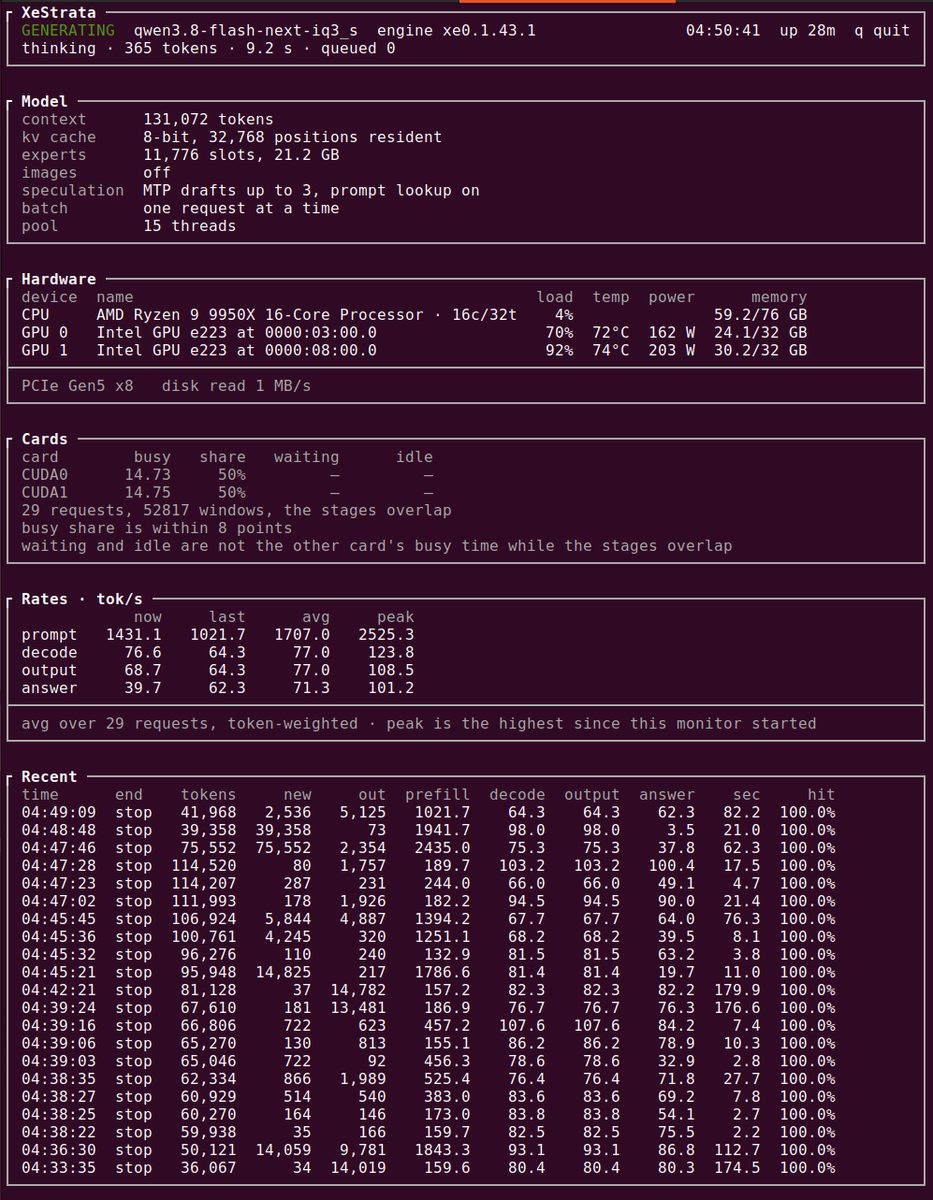The width and height of the screenshot is (933, 1200).
Task: Click prompt now rate 1431.1
Action: coord(134,635)
